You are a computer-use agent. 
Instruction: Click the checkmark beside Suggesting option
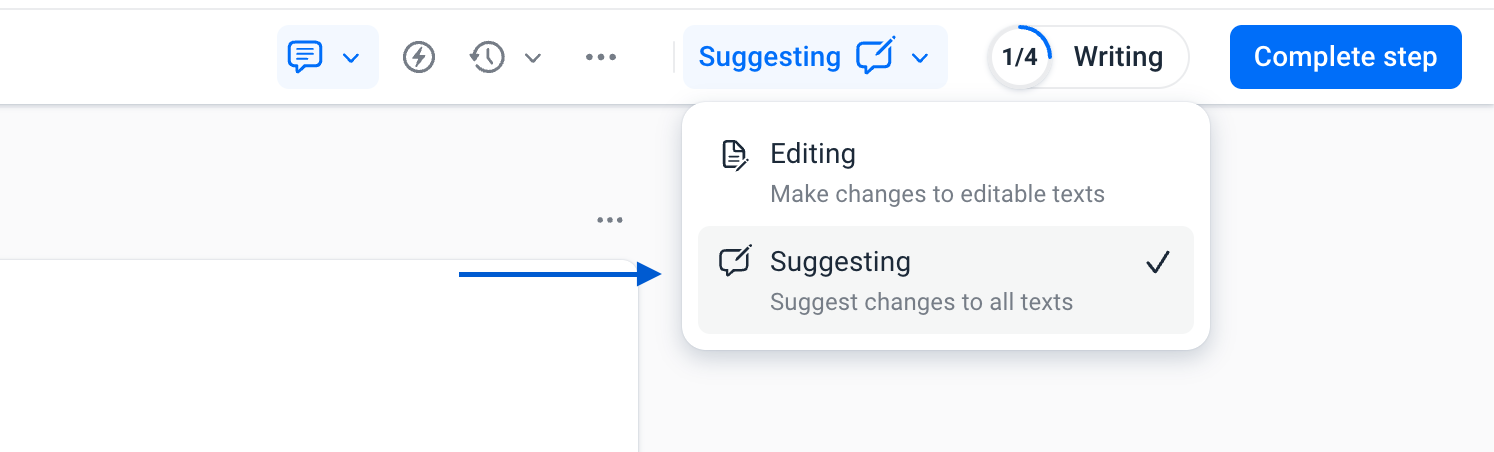click(x=1158, y=263)
